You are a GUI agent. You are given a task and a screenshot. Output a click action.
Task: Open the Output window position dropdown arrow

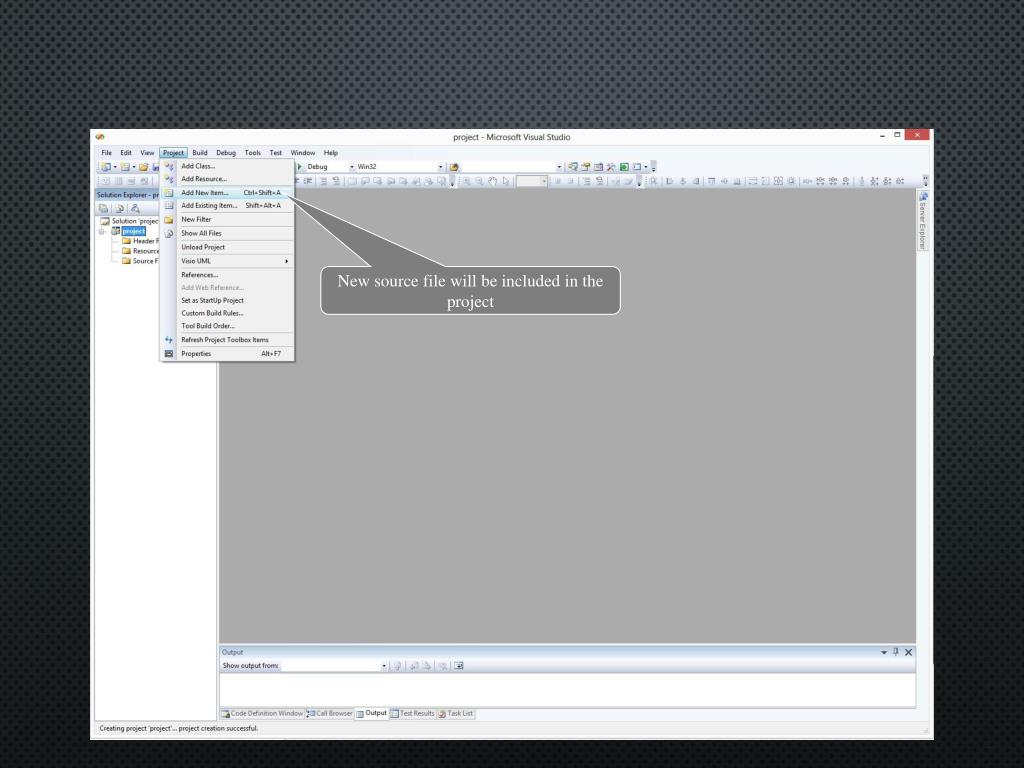tap(884, 652)
